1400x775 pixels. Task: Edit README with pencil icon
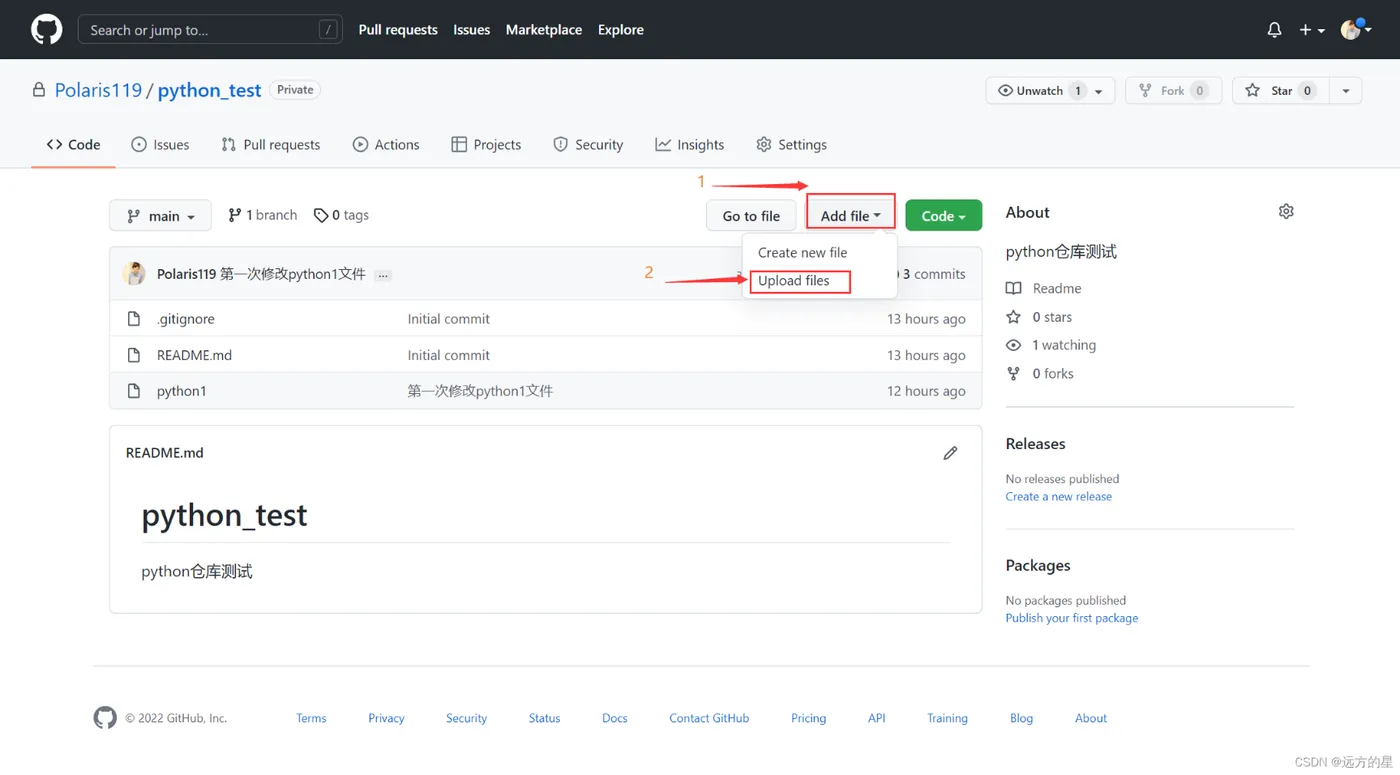tap(950, 453)
